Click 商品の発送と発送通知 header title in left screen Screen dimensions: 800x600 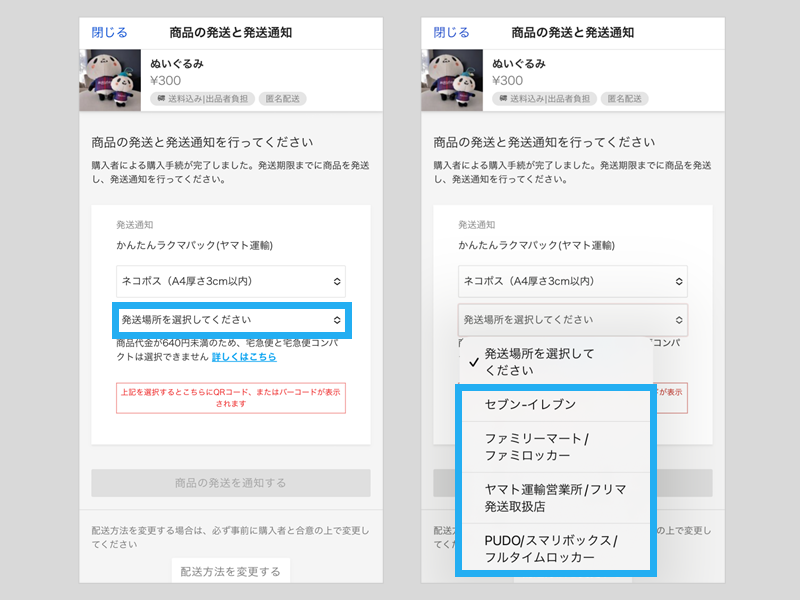coord(231,33)
